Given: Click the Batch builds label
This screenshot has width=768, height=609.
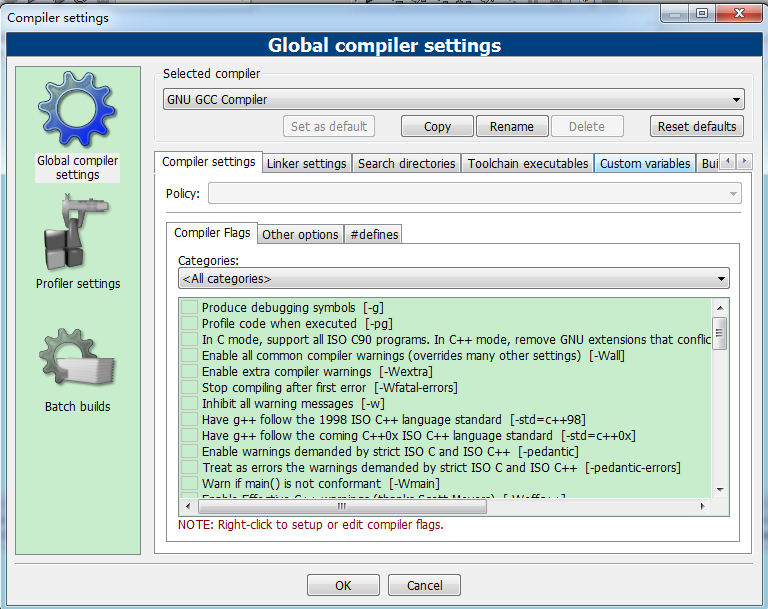Looking at the screenshot, I should click(77, 407).
